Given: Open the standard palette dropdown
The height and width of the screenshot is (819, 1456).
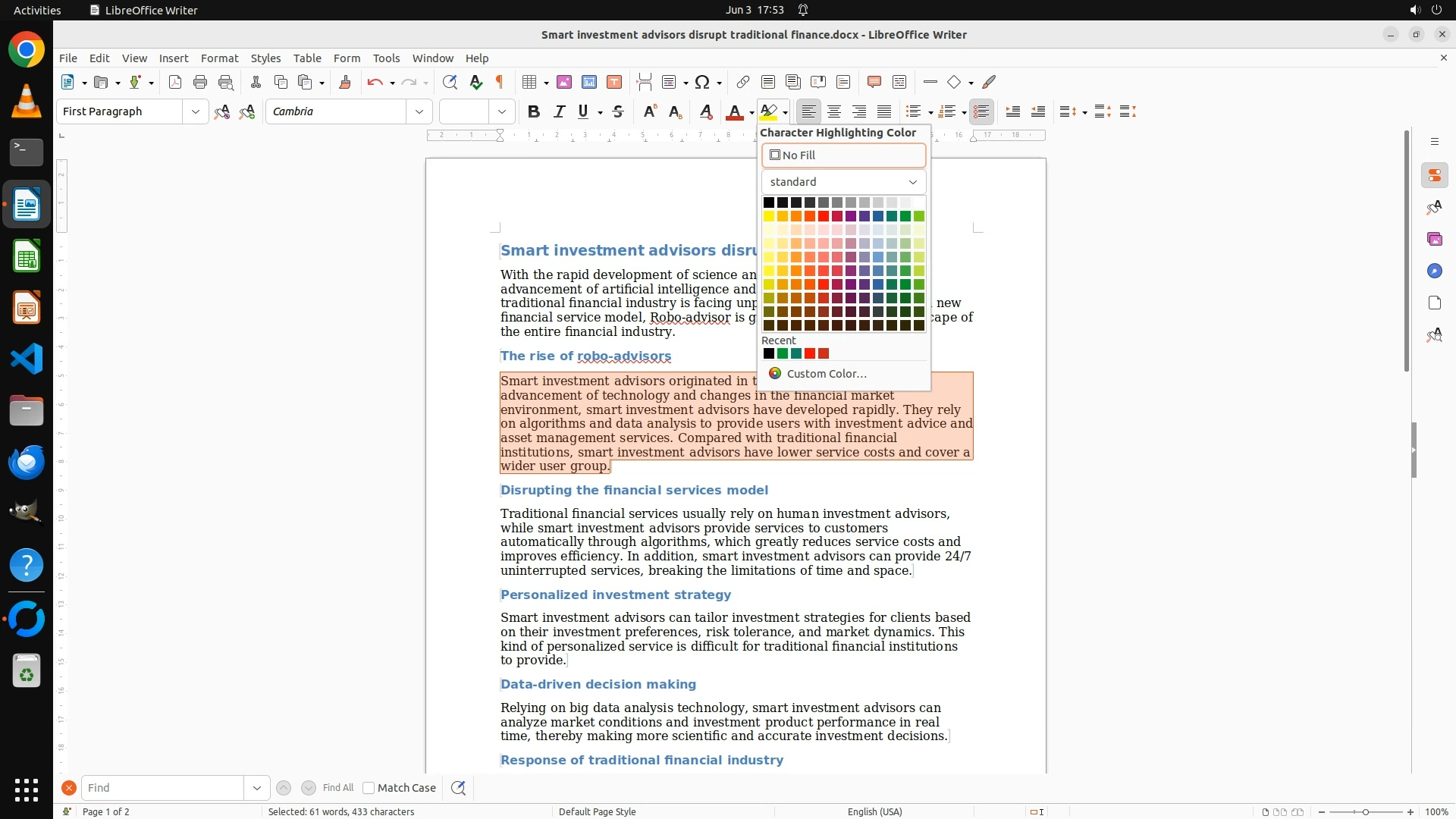Looking at the screenshot, I should pos(843,182).
